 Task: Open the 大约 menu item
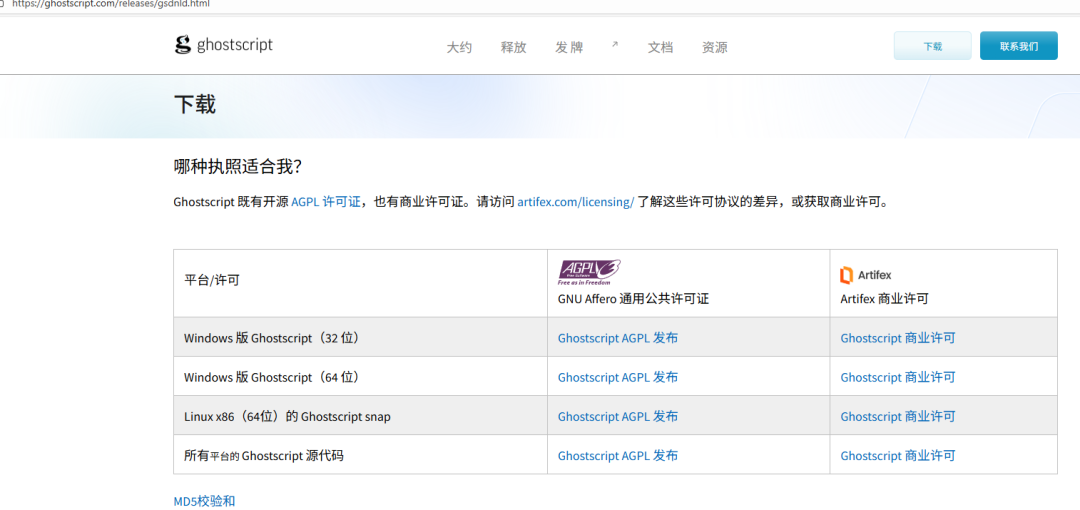(x=459, y=48)
